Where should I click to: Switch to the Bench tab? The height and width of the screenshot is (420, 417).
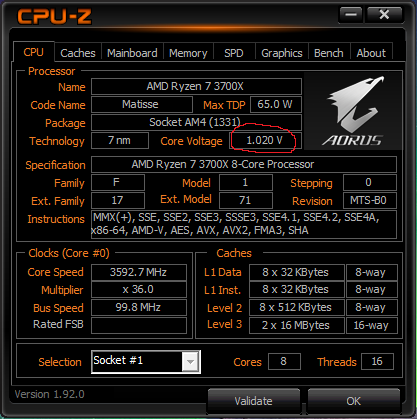click(329, 53)
